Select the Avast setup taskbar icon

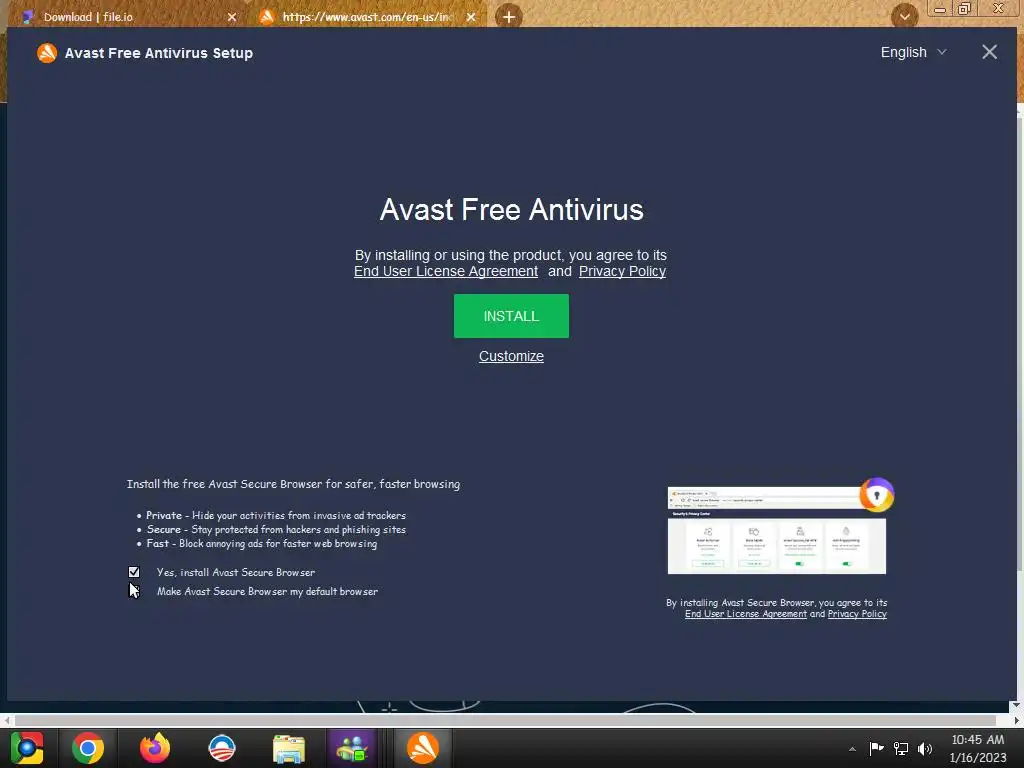tap(423, 748)
